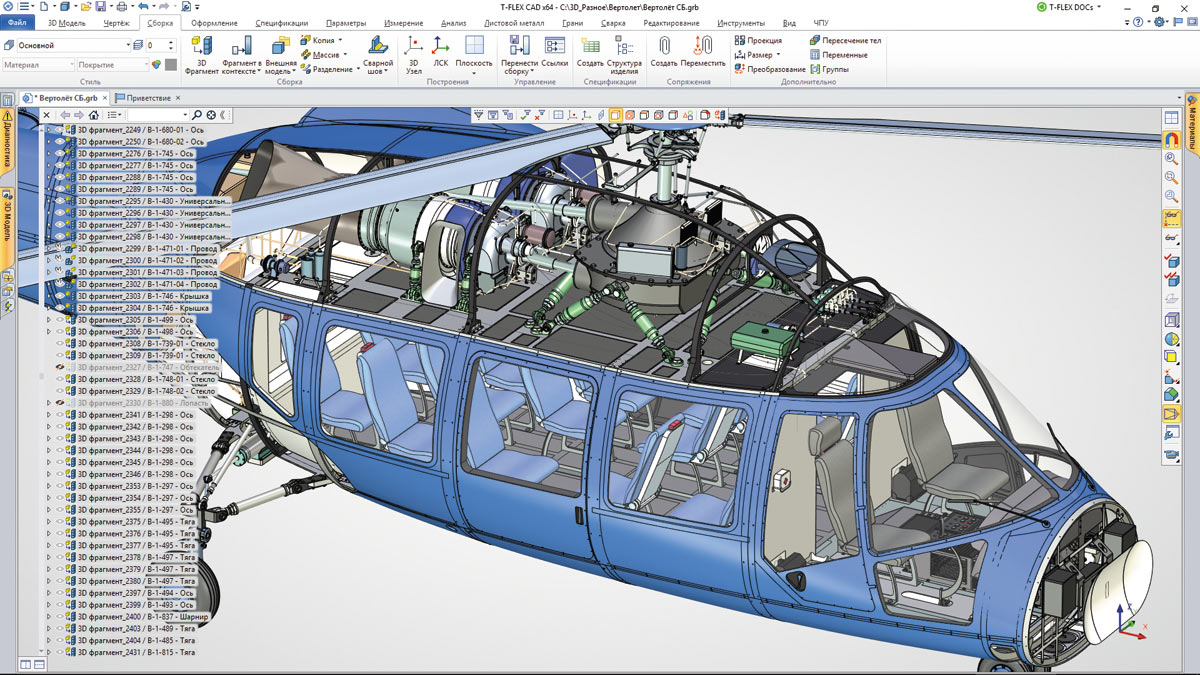Toggle visibility eye of 3D фрагмент_2295
The height and width of the screenshot is (675, 1200).
coord(60,201)
